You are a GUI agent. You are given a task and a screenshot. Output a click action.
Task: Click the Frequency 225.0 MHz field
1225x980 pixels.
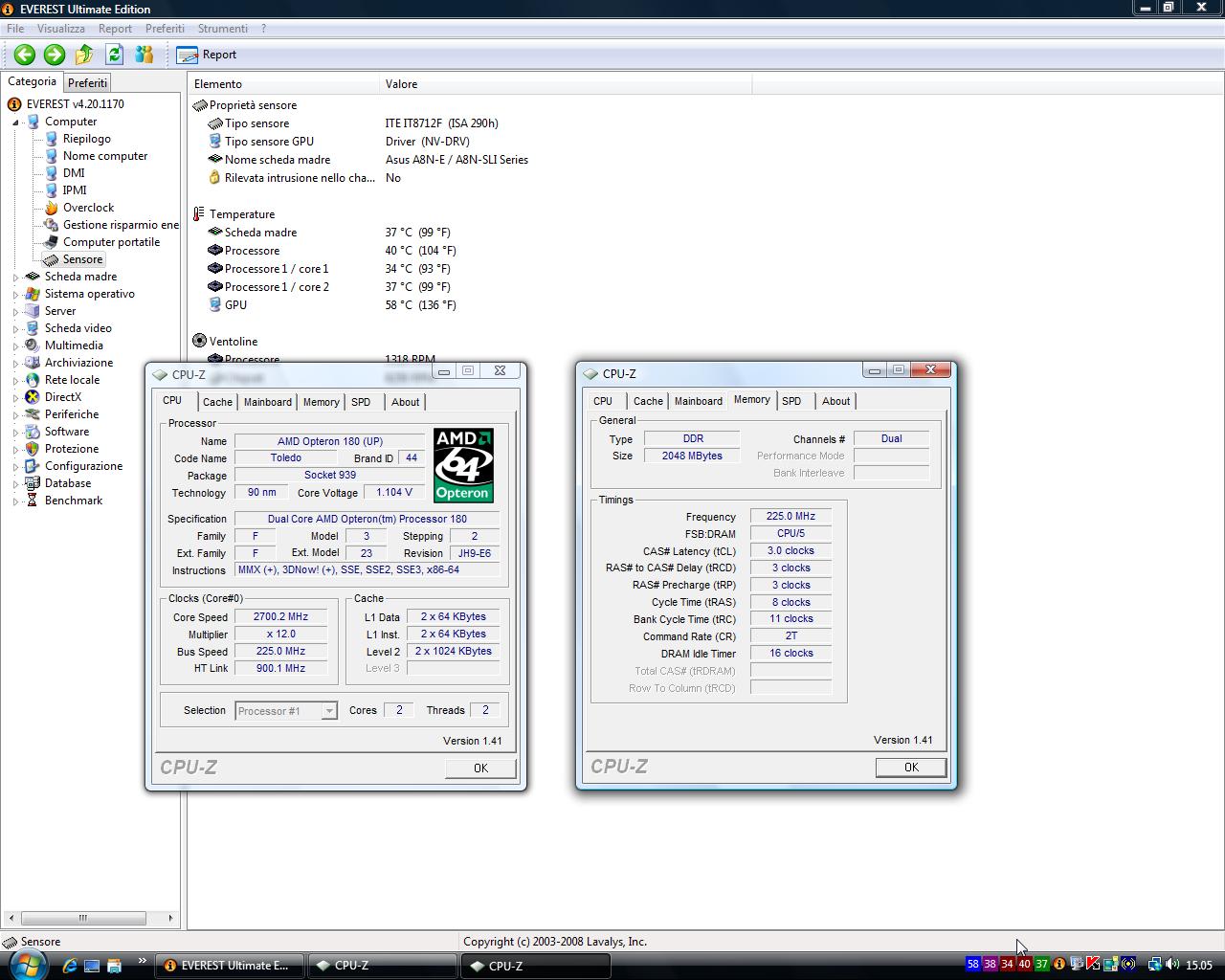tap(791, 516)
